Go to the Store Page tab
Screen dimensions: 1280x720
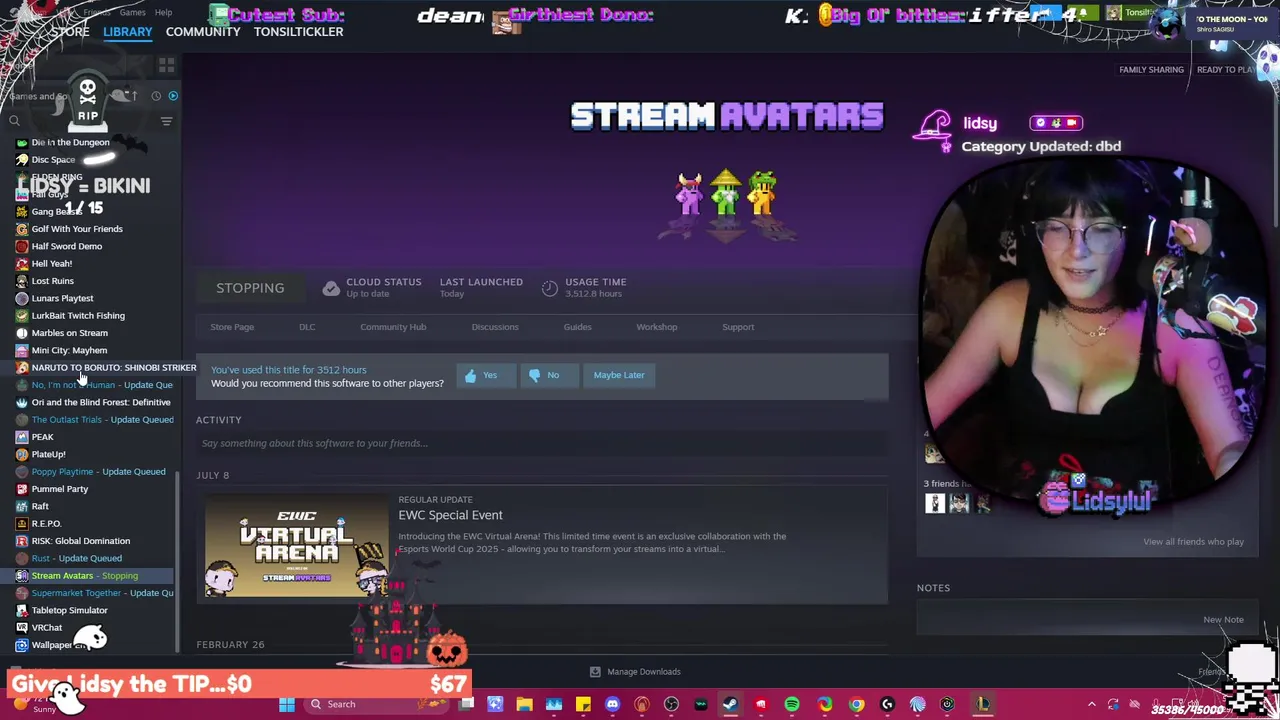coord(232,327)
